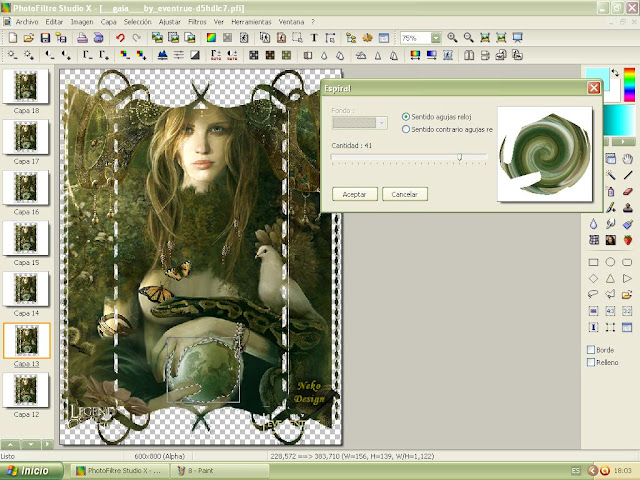
Task: Pick the blur water drop tool
Action: (593, 224)
